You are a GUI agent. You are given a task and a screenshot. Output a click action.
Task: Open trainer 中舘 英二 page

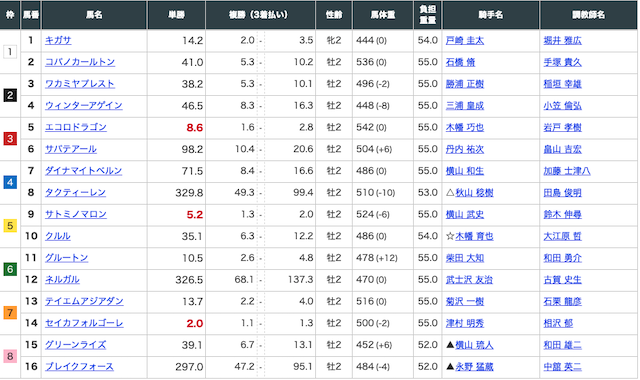(x=562, y=367)
